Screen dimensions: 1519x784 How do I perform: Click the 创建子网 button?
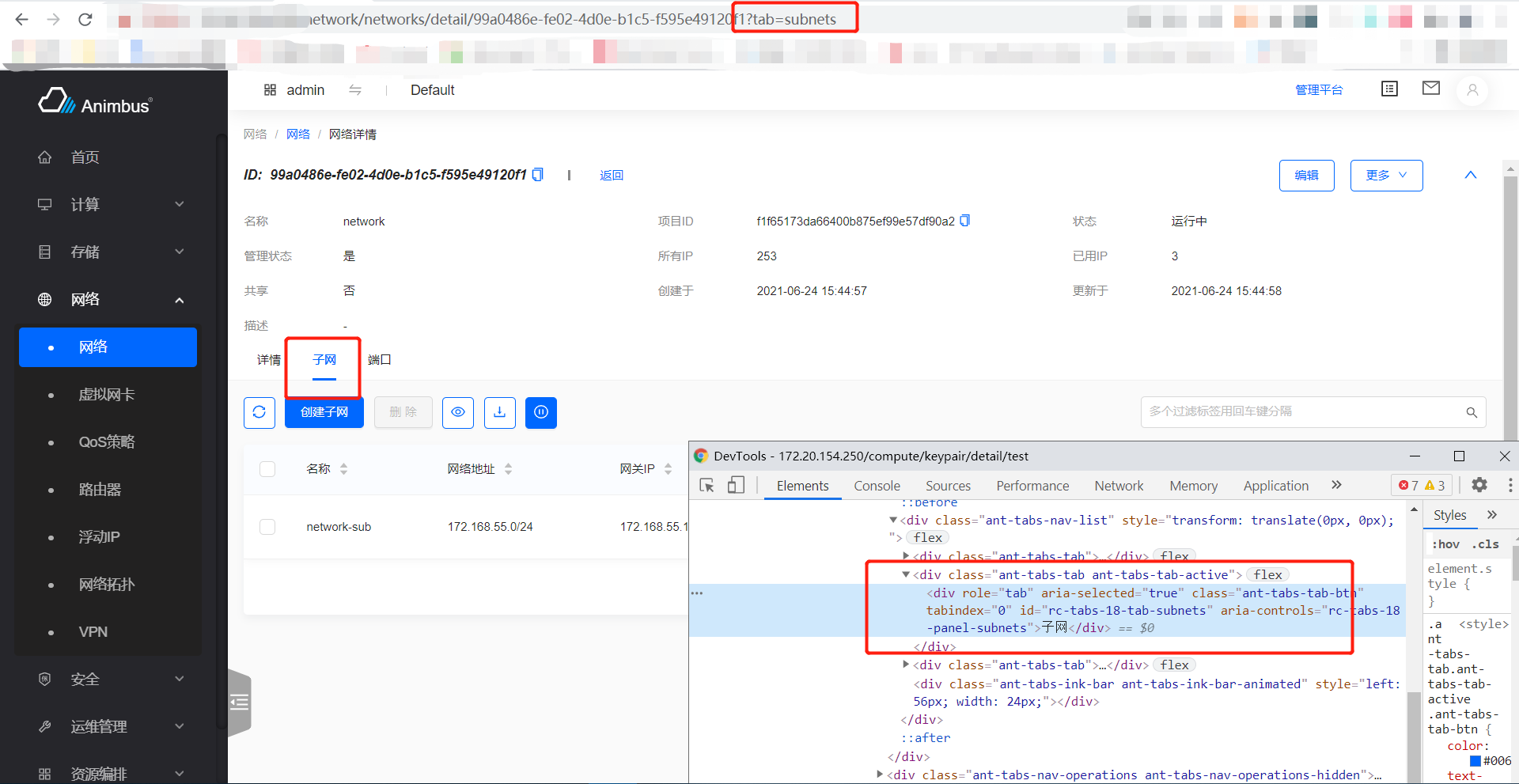(324, 412)
